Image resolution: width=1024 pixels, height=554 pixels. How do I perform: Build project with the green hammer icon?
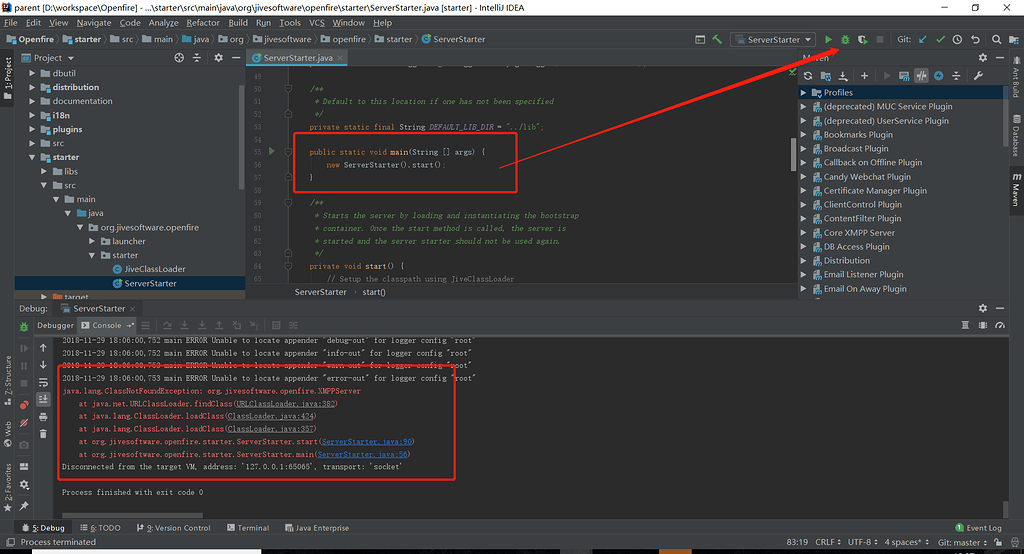pyautogui.click(x=717, y=39)
